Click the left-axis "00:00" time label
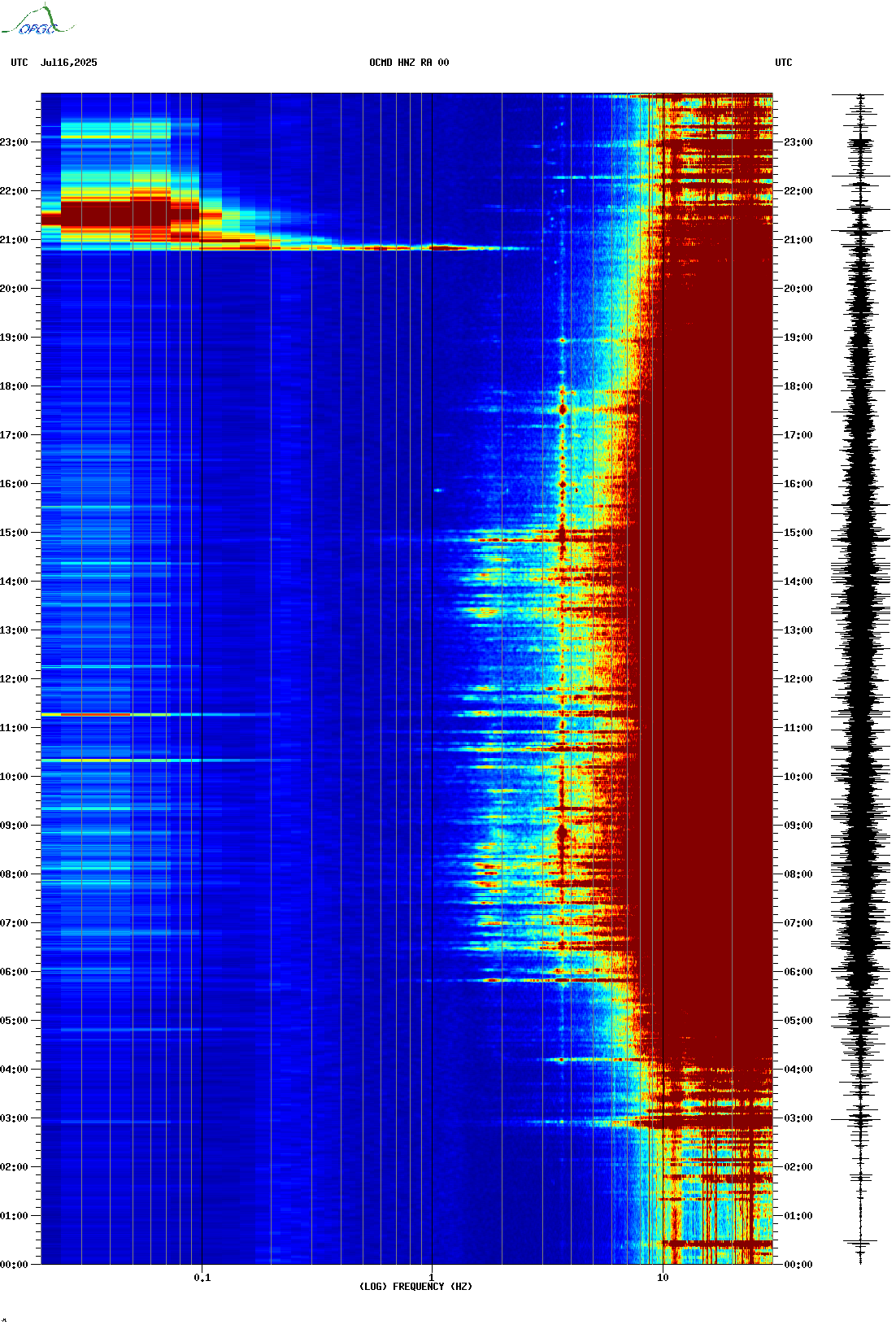896x1329 pixels. click(14, 1265)
